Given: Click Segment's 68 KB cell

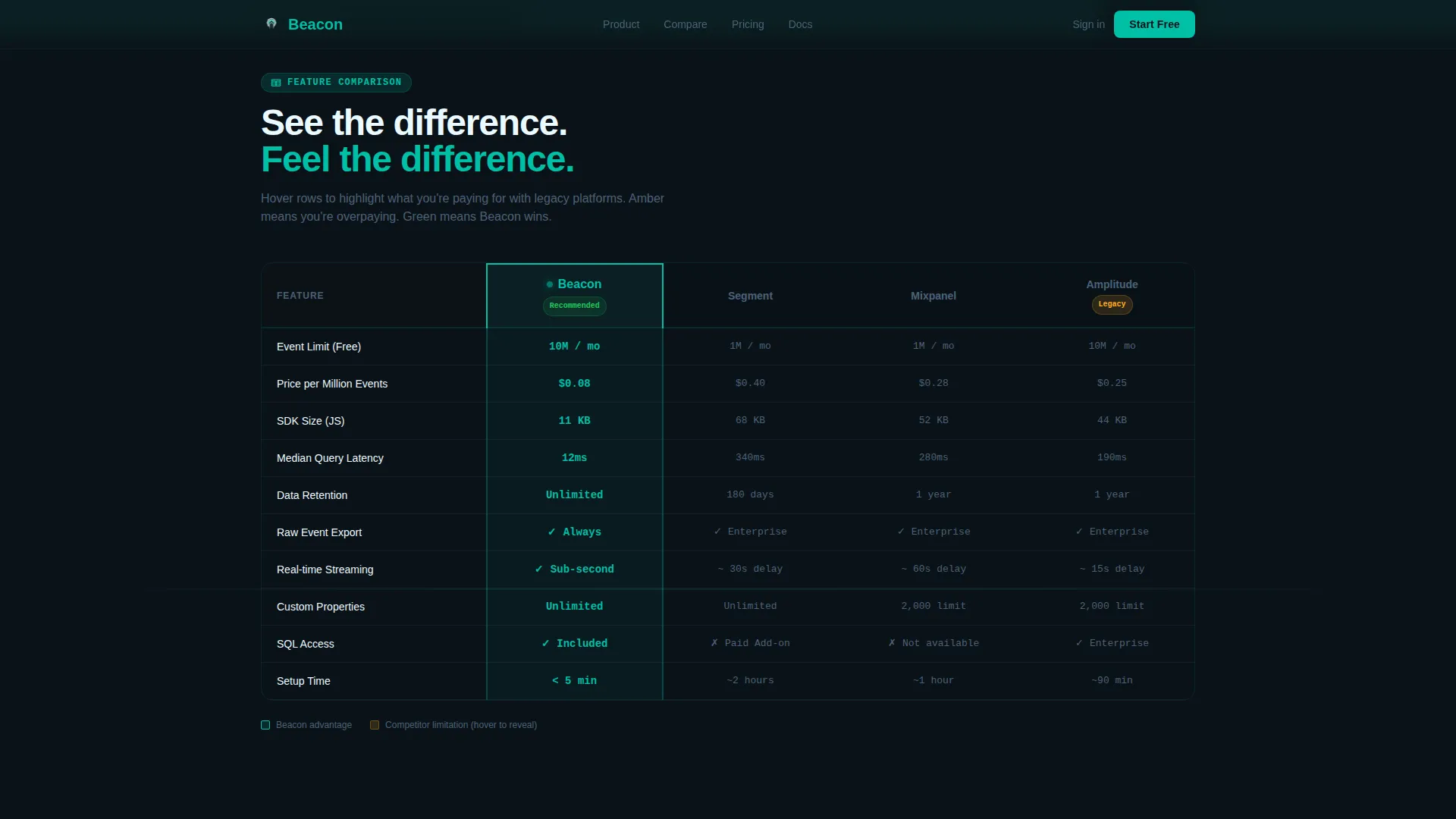Looking at the screenshot, I should pos(750,421).
